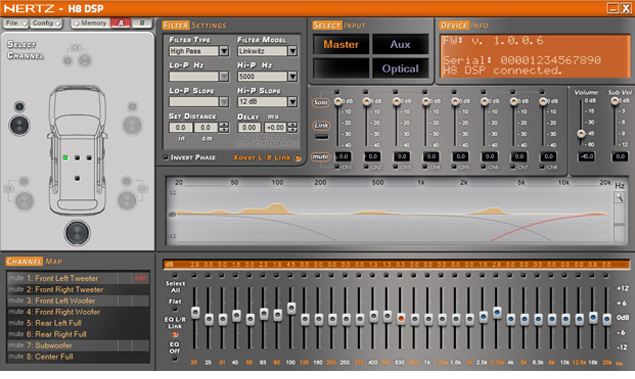This screenshot has width=635, height=379.
Task: Select the subwoofer speaker icon behind the car
Action: point(77,233)
